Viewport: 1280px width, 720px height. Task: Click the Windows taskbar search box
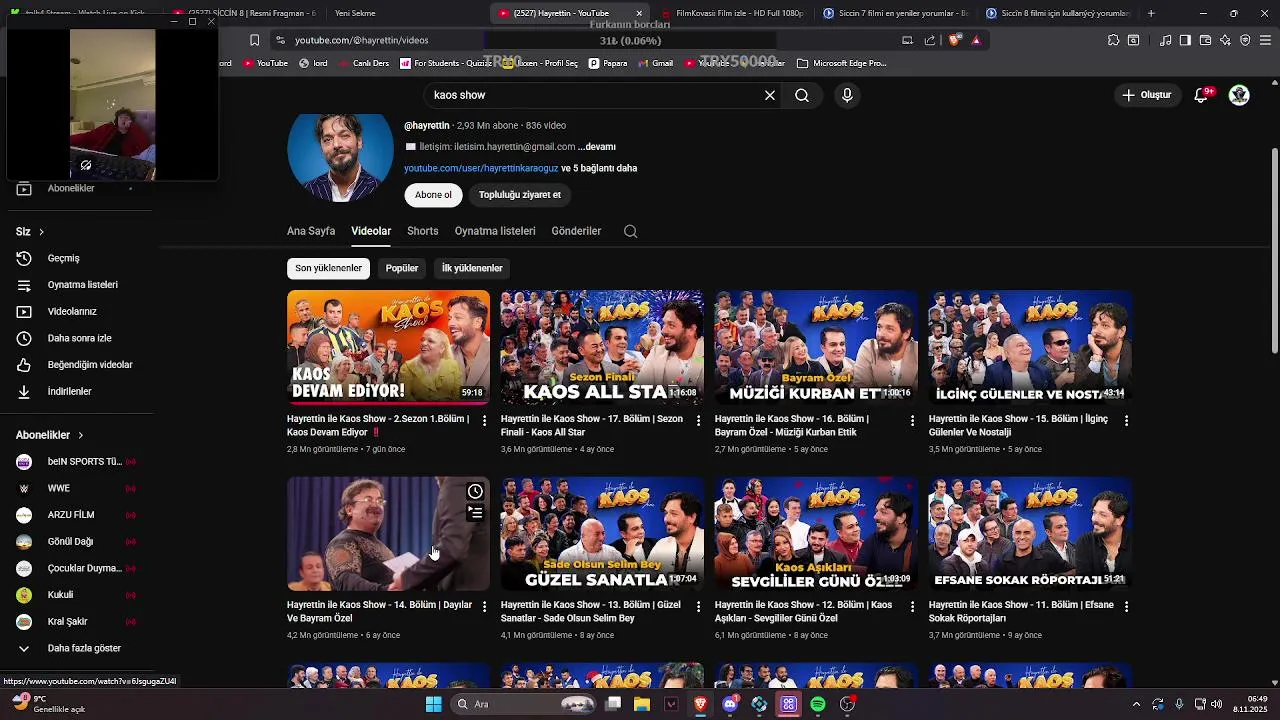point(524,704)
